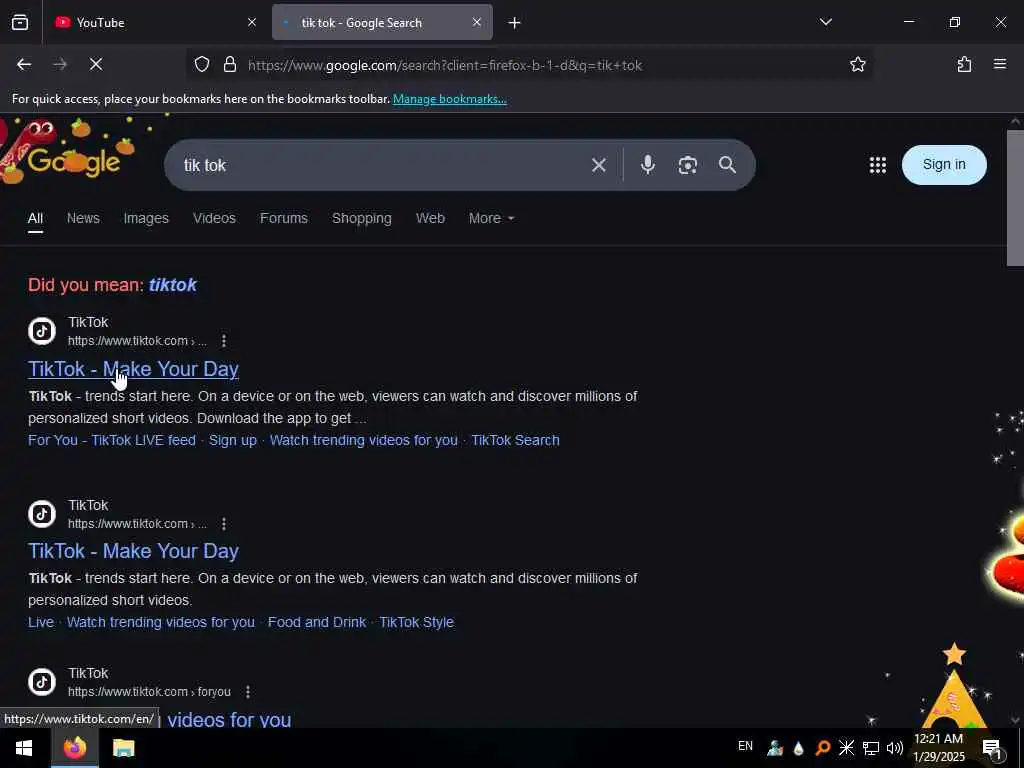This screenshot has width=1024, height=768.
Task: Expand the list all tabs chevron
Action: [825, 22]
